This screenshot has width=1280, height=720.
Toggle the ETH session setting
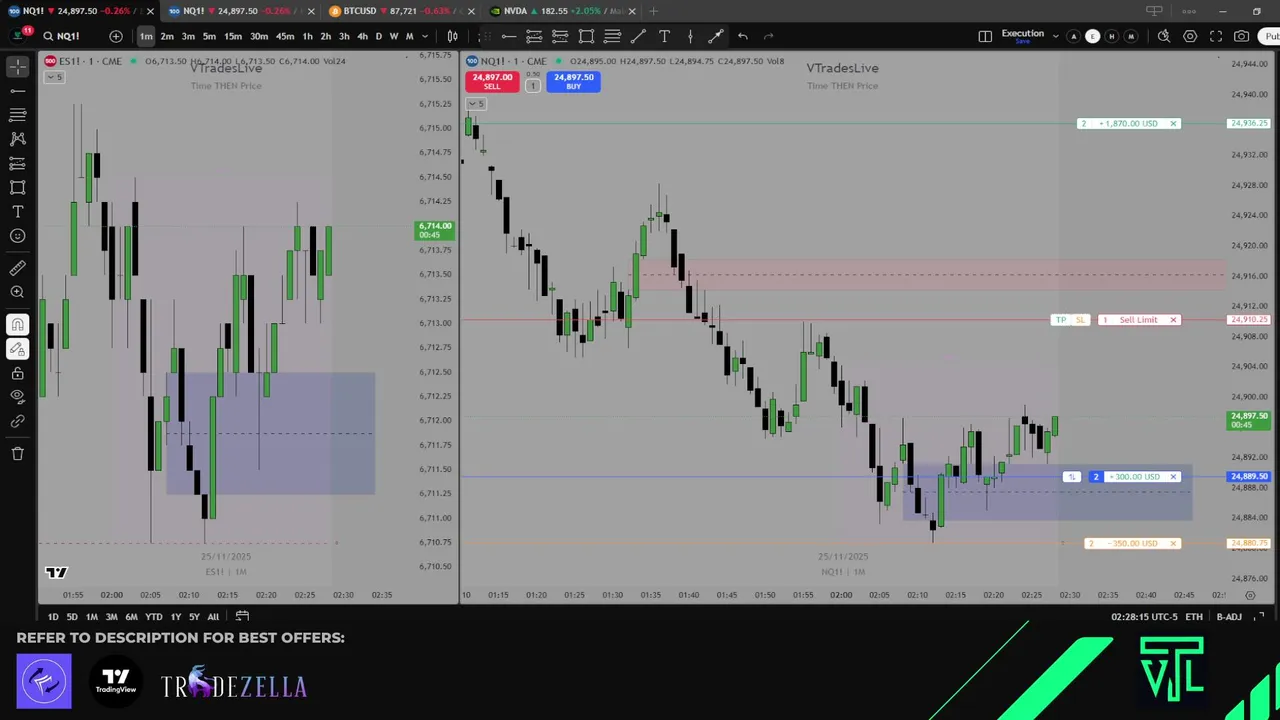click(x=1194, y=617)
